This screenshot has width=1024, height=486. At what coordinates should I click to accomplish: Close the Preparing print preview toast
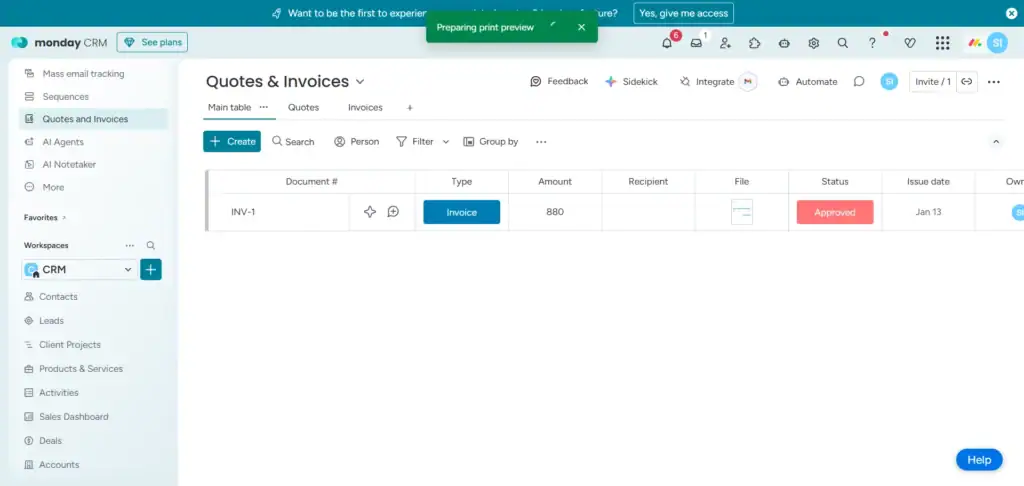(581, 27)
